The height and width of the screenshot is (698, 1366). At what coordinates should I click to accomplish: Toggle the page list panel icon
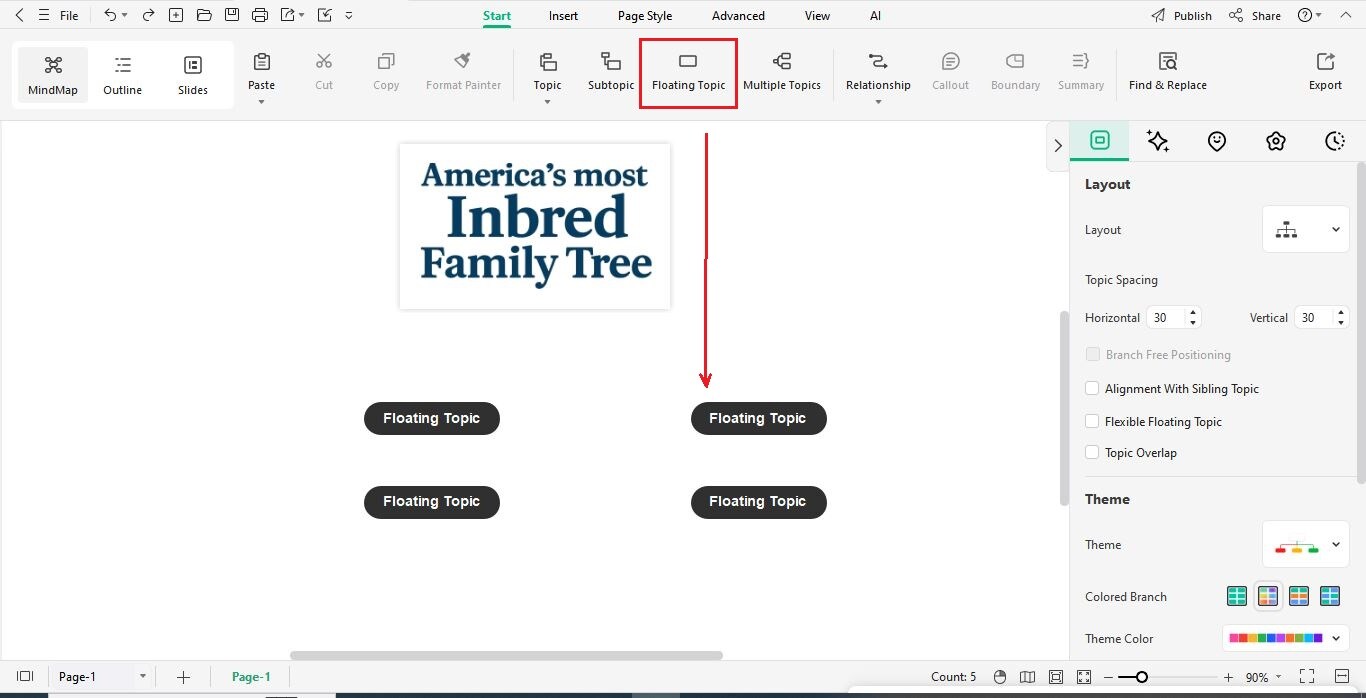[25, 677]
